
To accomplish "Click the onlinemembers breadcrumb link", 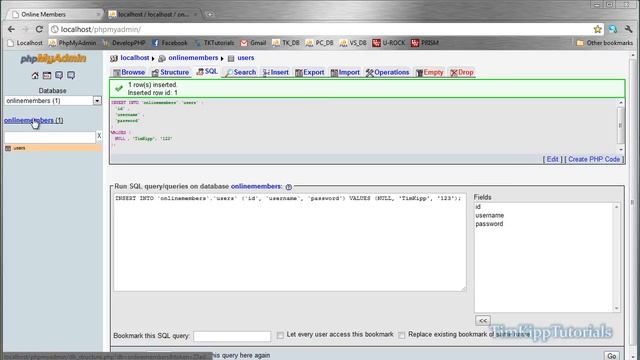I will click(193, 58).
